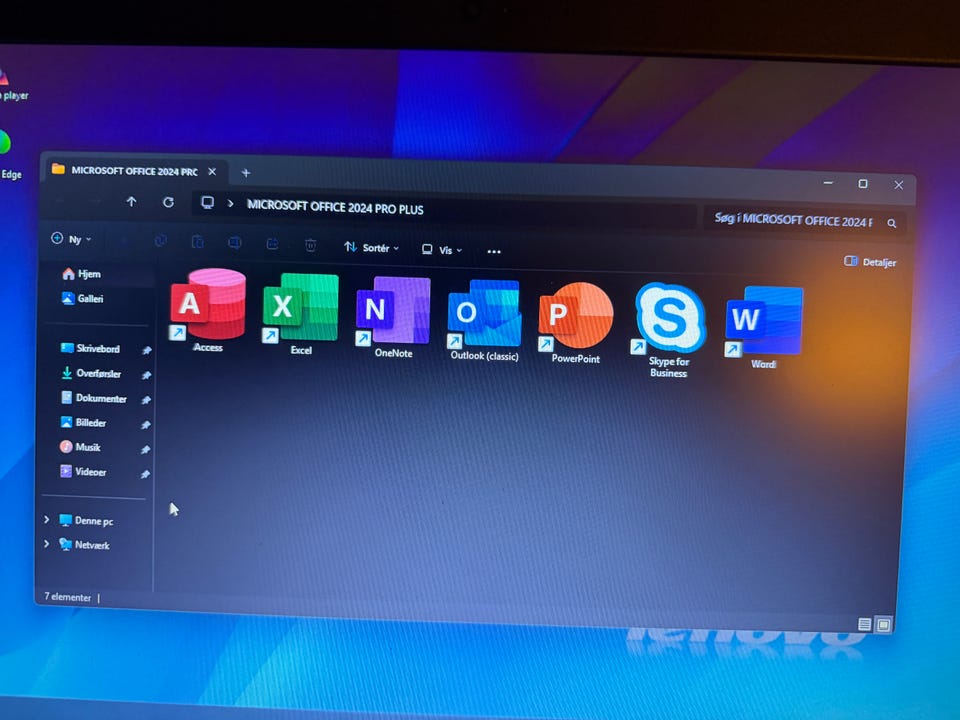The image size is (960, 720).
Task: Open the three-dots more options menu
Action: pos(494,251)
